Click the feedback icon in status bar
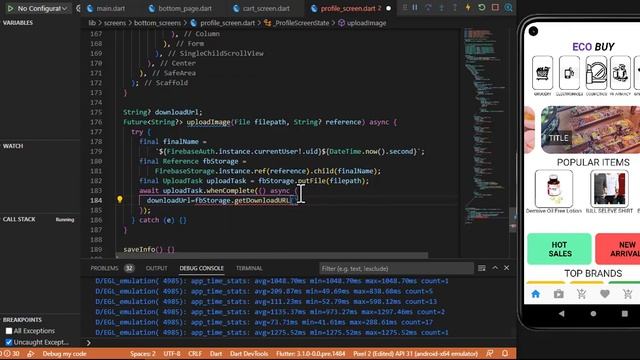 click(x=490, y=353)
